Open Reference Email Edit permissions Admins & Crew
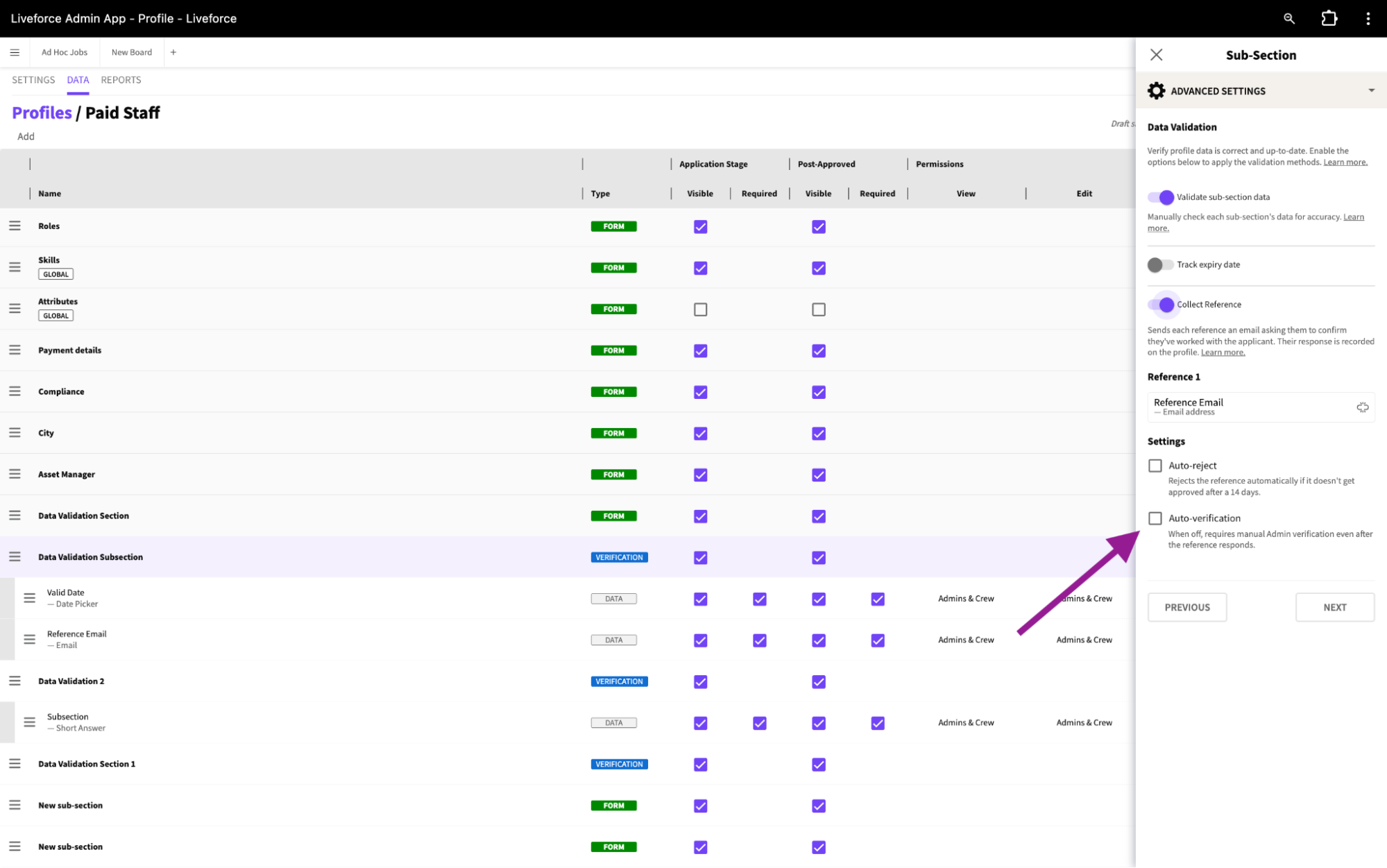This screenshot has height=868, width=1387. (x=1084, y=640)
